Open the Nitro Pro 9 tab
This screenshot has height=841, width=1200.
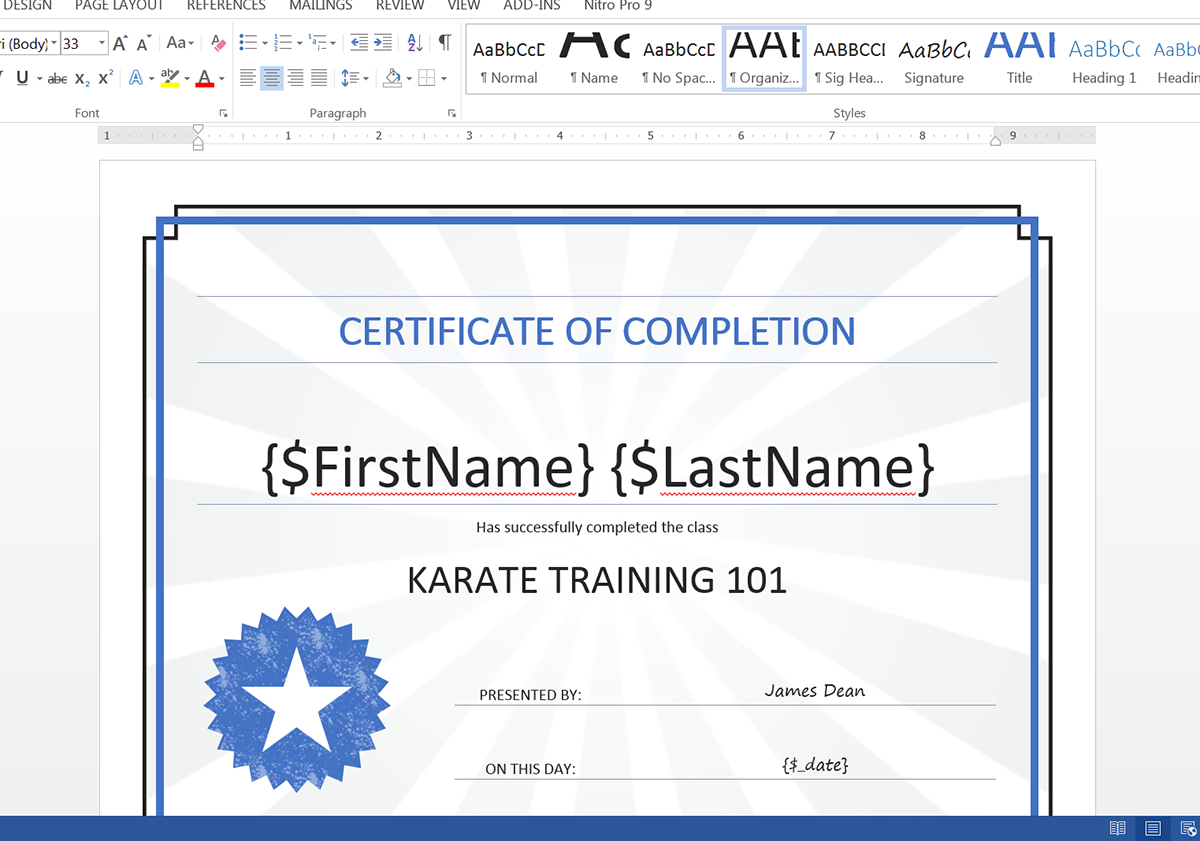(x=618, y=6)
